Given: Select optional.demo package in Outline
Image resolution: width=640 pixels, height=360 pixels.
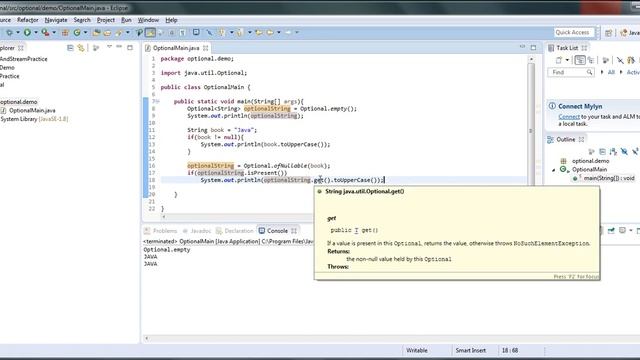Looking at the screenshot, I should [x=590, y=161].
